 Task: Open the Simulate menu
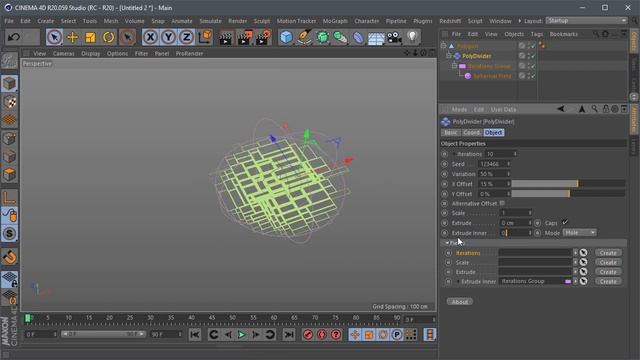click(210, 21)
